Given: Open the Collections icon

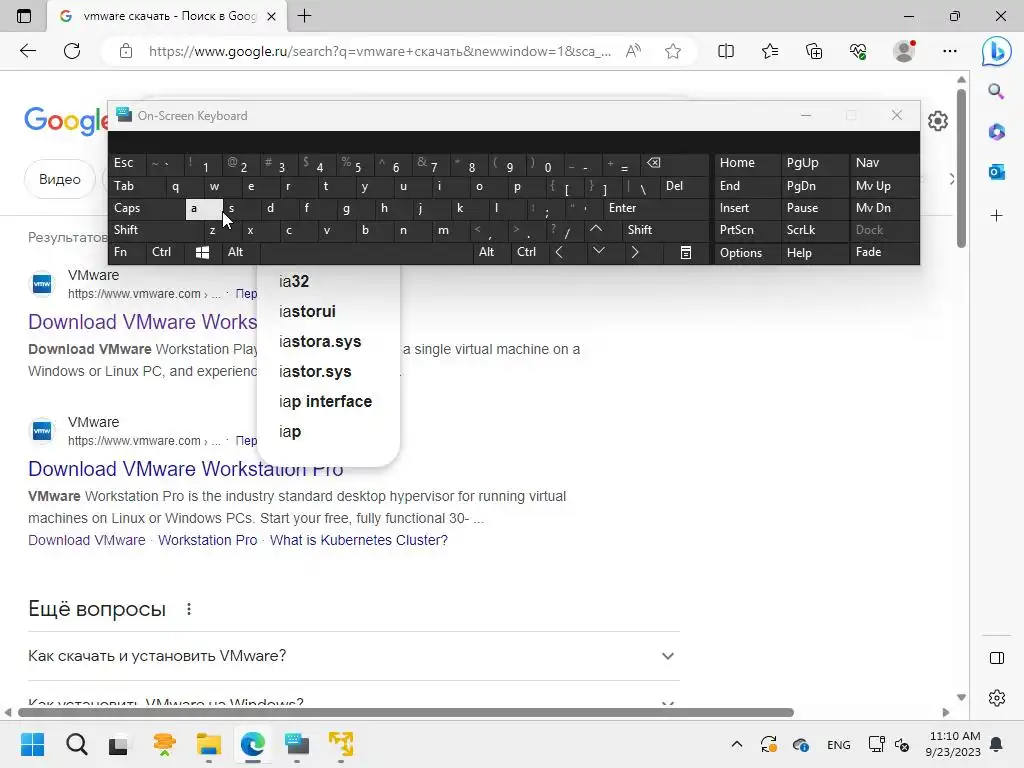Looking at the screenshot, I should click(814, 51).
